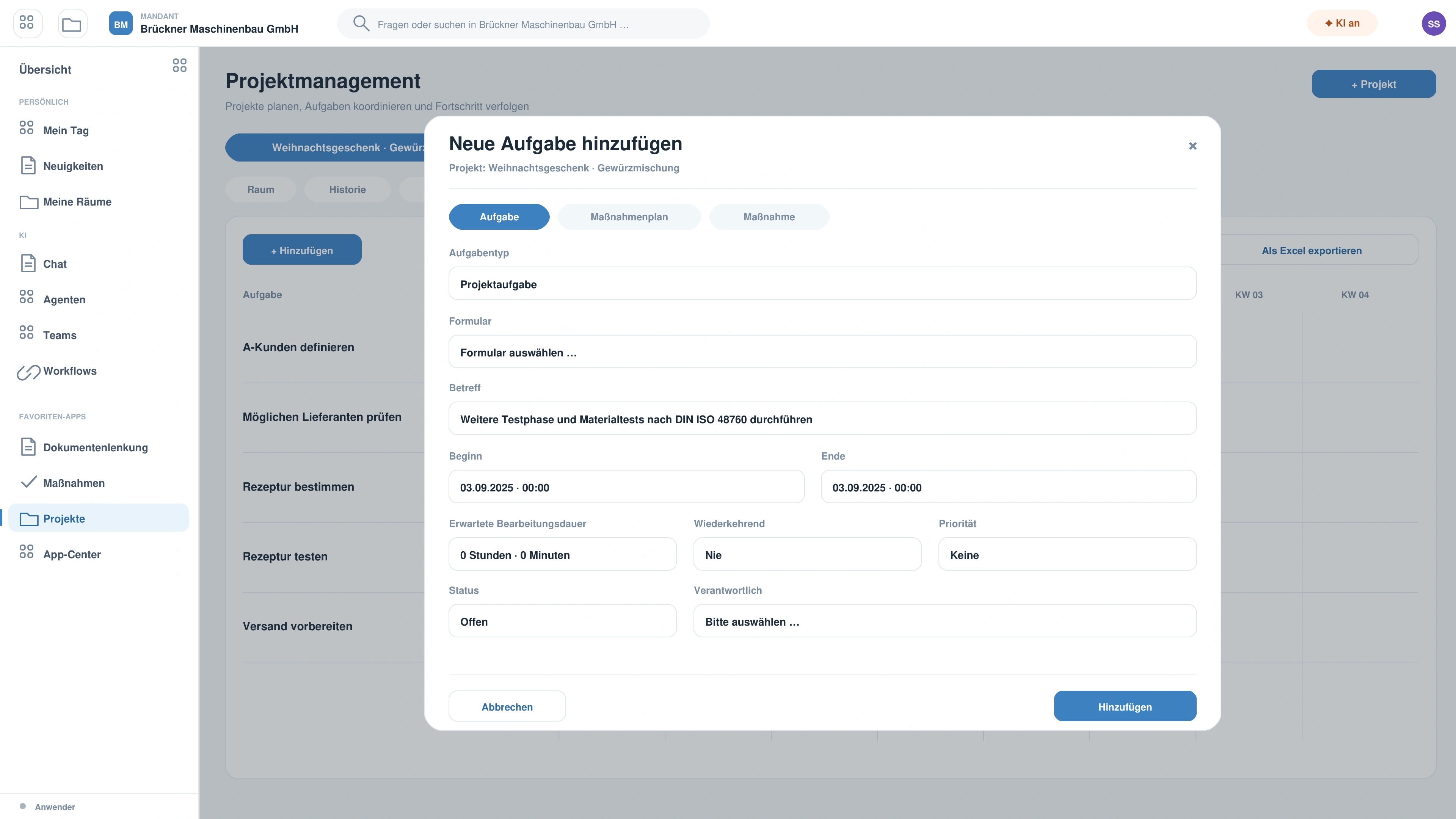Switch to the Maßnahmenplan tab
The width and height of the screenshot is (1456, 819).
point(629,217)
